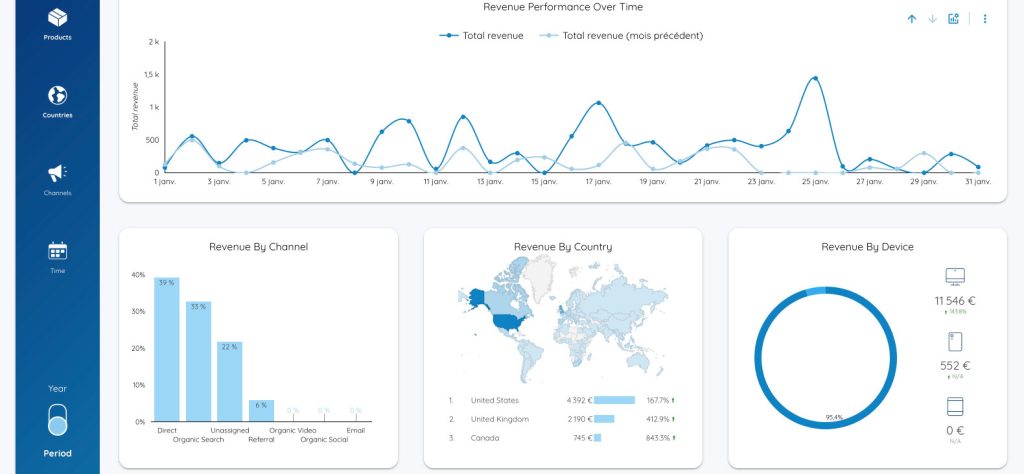Open the chart explore settings icon
Screen dimensions: 1024x474
953,19
